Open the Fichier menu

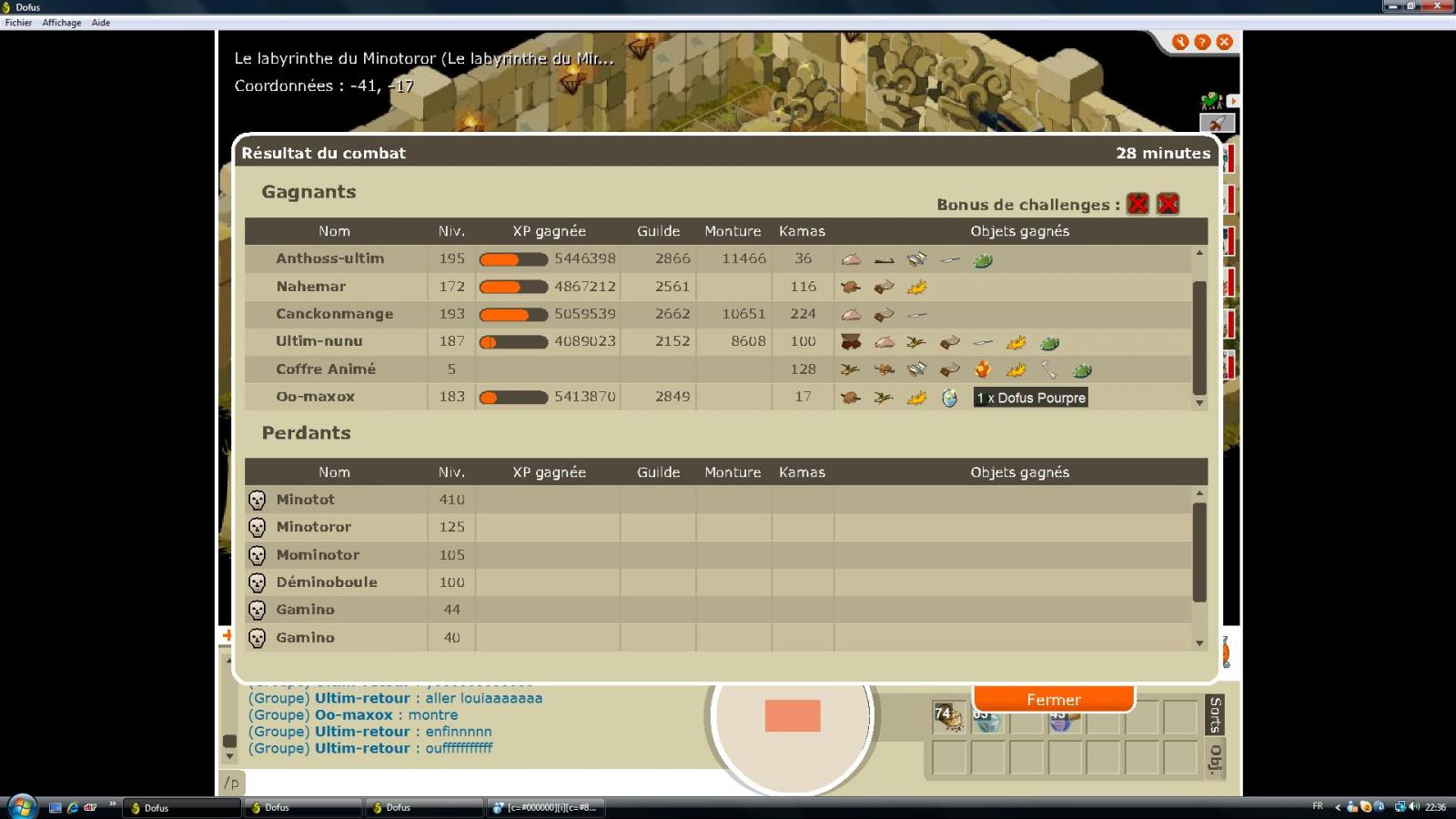pyautogui.click(x=18, y=23)
